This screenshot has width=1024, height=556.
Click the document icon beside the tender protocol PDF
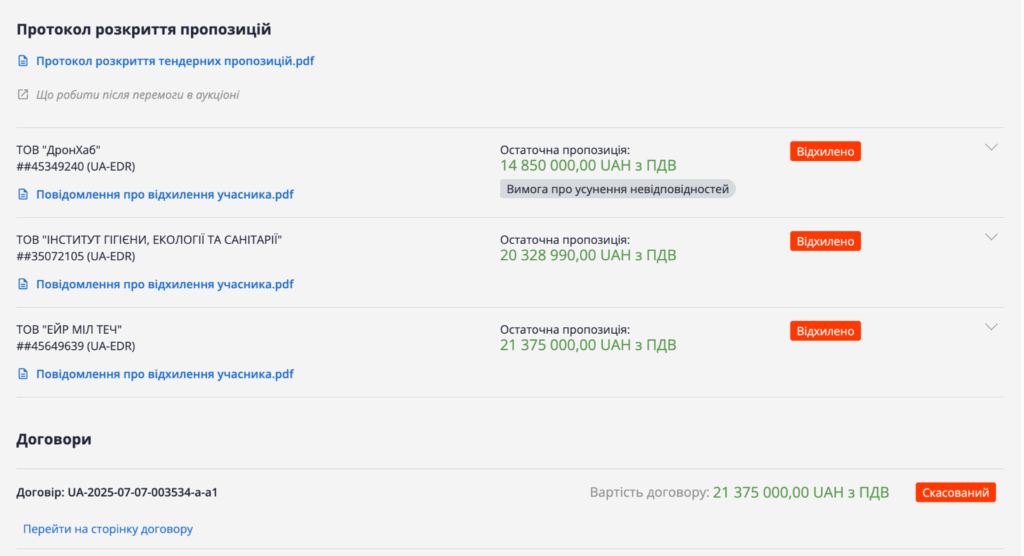coord(23,61)
